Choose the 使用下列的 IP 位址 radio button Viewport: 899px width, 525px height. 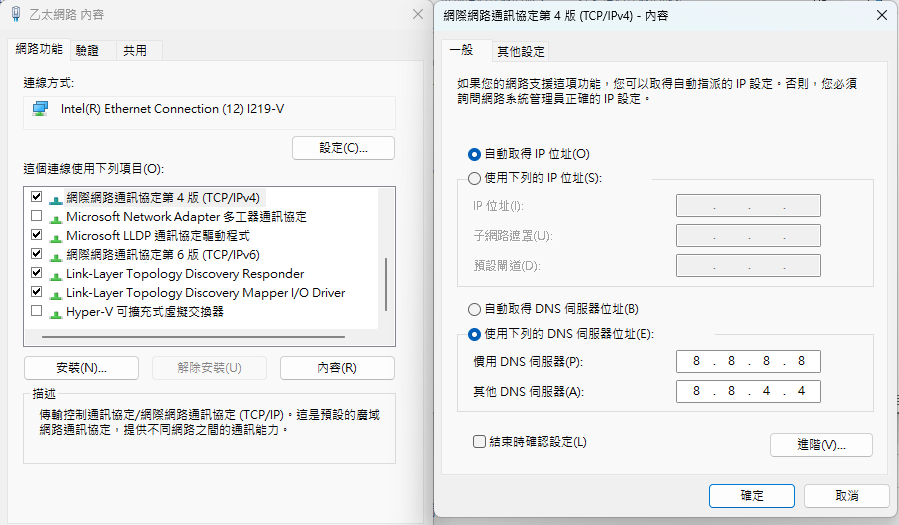click(x=475, y=178)
